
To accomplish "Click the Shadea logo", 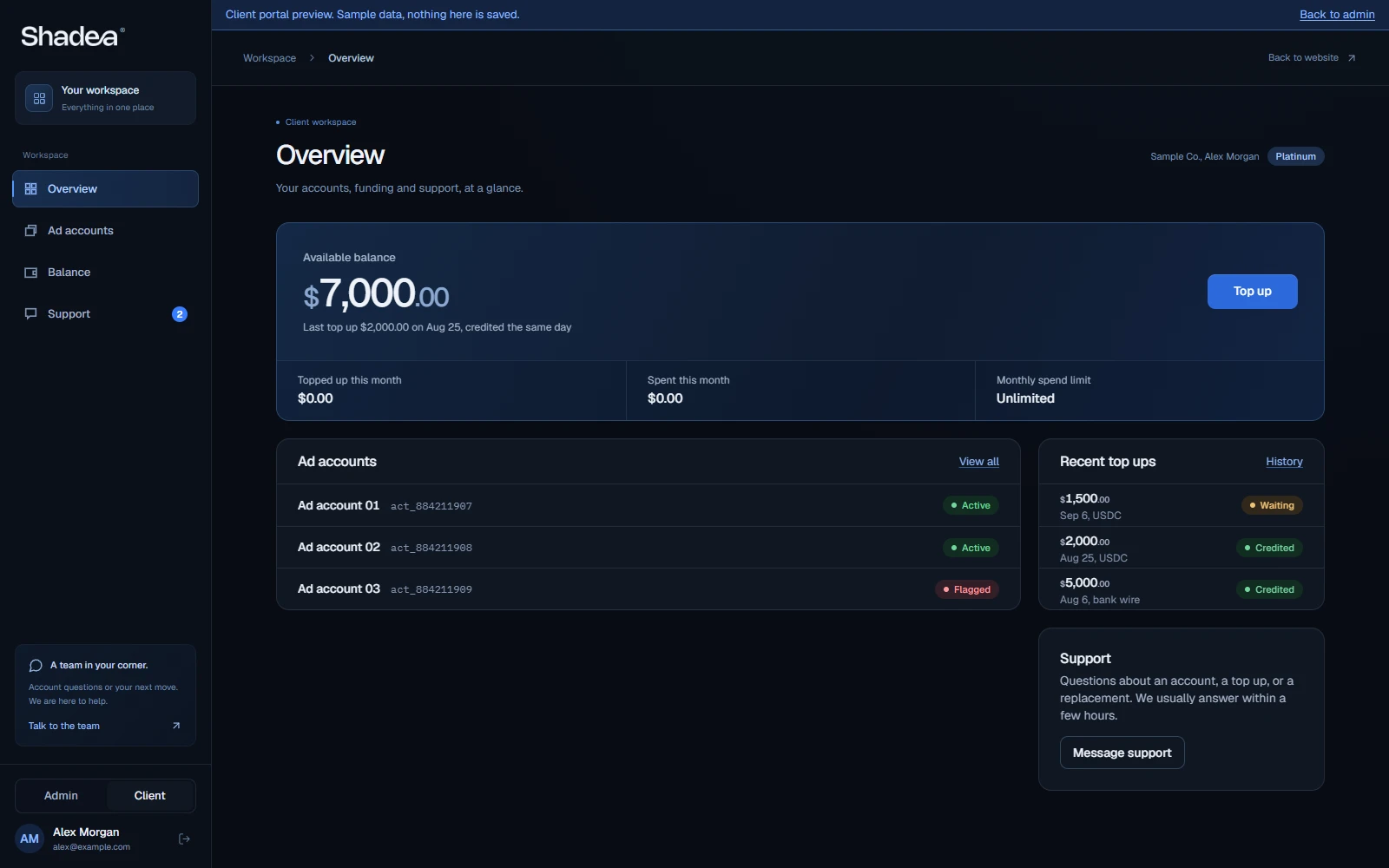I will tap(73, 36).
